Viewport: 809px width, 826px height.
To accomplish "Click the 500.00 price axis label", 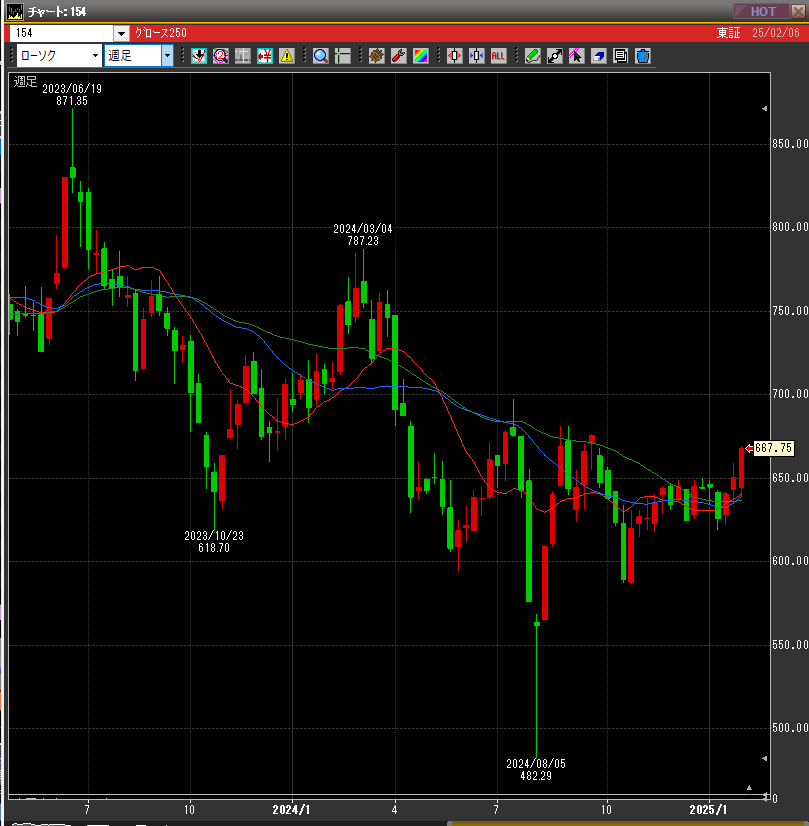I will 790,728.
